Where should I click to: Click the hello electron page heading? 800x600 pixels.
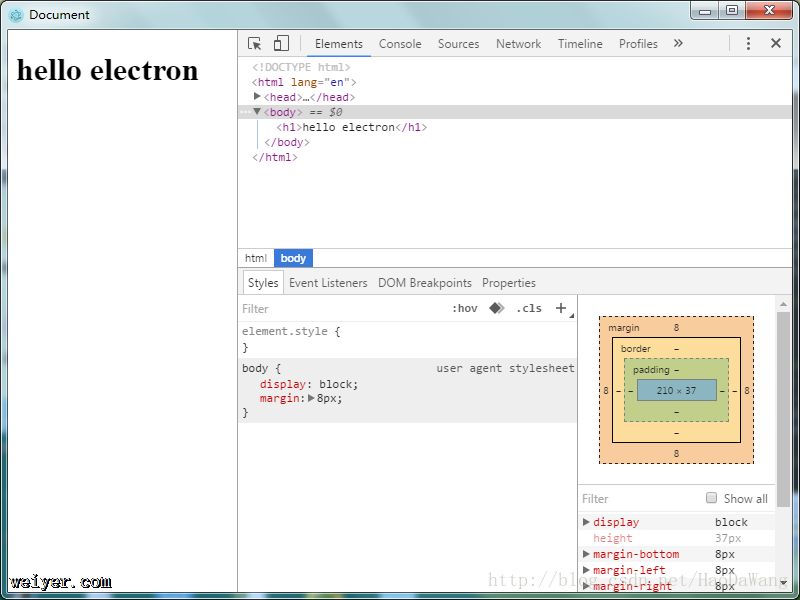108,70
